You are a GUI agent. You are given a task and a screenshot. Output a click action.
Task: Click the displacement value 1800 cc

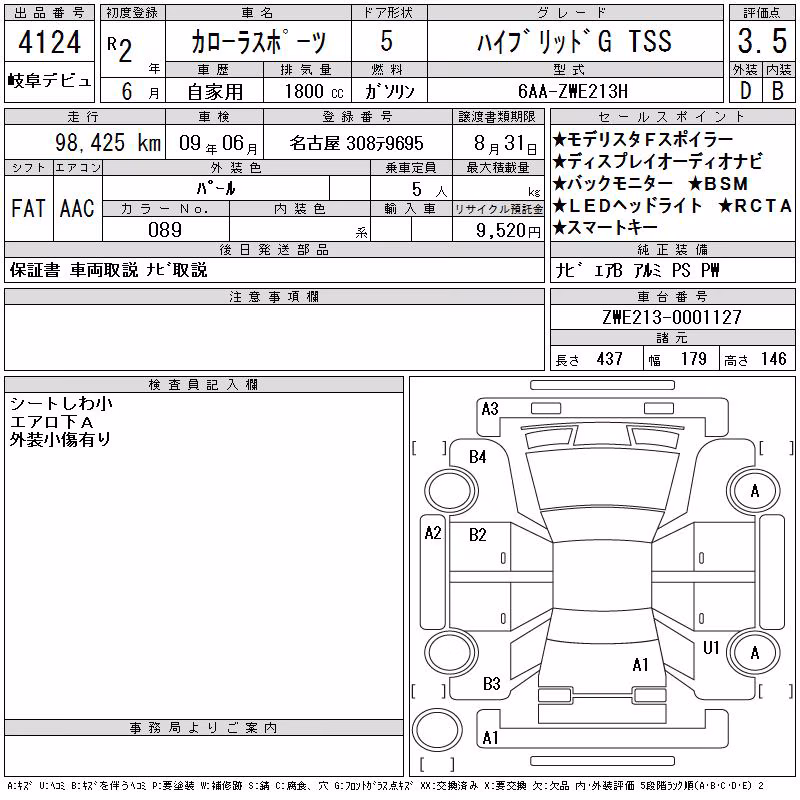pos(314,92)
